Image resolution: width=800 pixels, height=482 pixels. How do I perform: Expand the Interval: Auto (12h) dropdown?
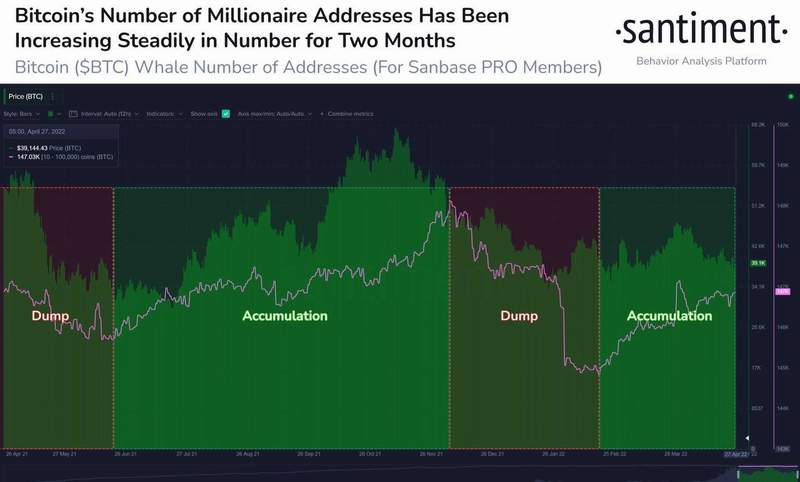(x=110, y=114)
